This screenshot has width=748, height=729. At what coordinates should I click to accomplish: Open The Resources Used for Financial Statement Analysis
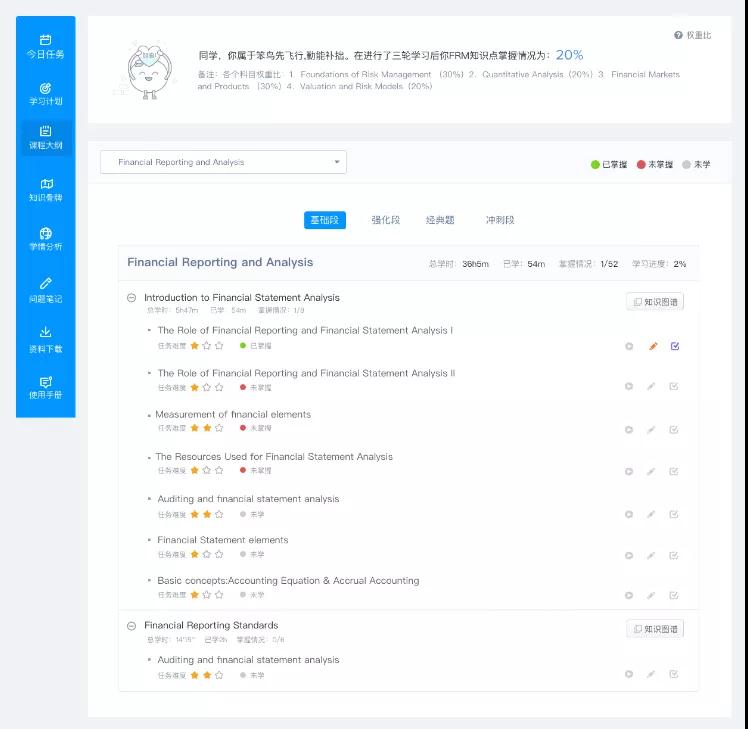point(274,457)
